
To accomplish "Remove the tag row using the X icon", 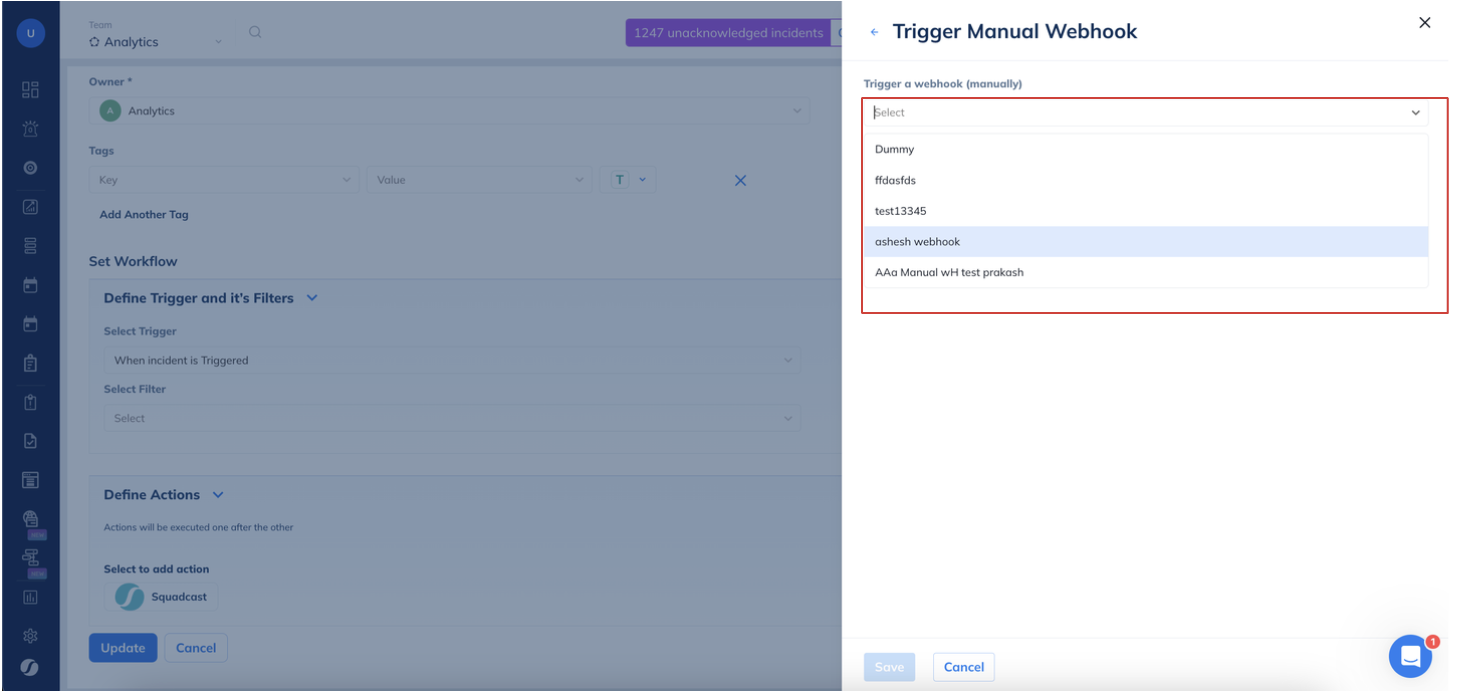I will (x=740, y=181).
